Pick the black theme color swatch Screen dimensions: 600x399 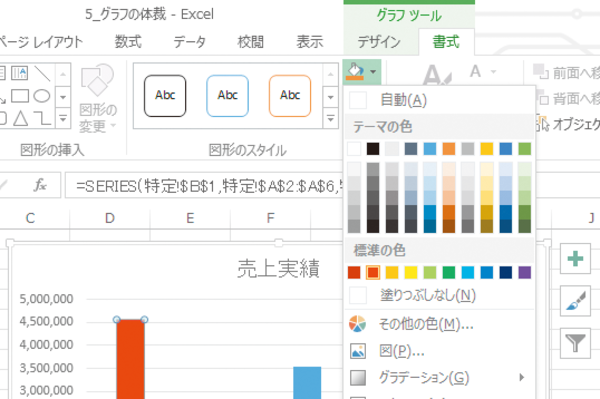coord(373,149)
